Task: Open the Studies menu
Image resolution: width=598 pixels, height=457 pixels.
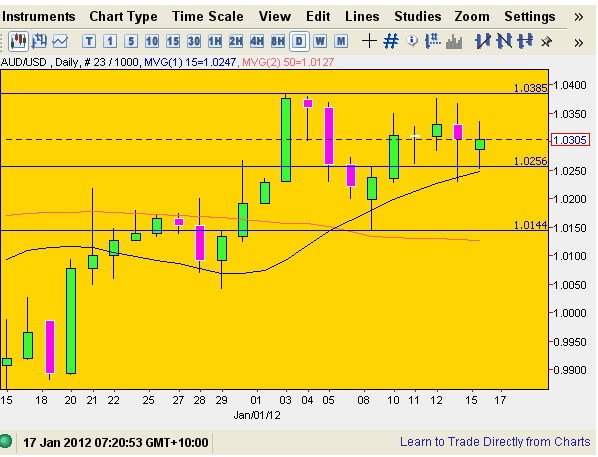Action: coord(418,16)
